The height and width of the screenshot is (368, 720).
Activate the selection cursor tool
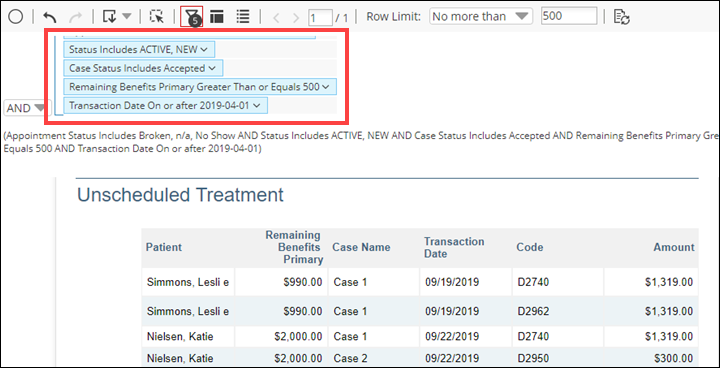(157, 17)
